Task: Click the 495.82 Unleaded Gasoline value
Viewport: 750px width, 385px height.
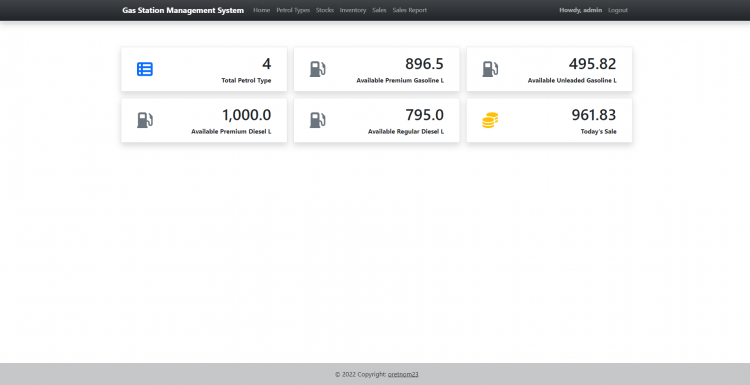Action: [593, 64]
